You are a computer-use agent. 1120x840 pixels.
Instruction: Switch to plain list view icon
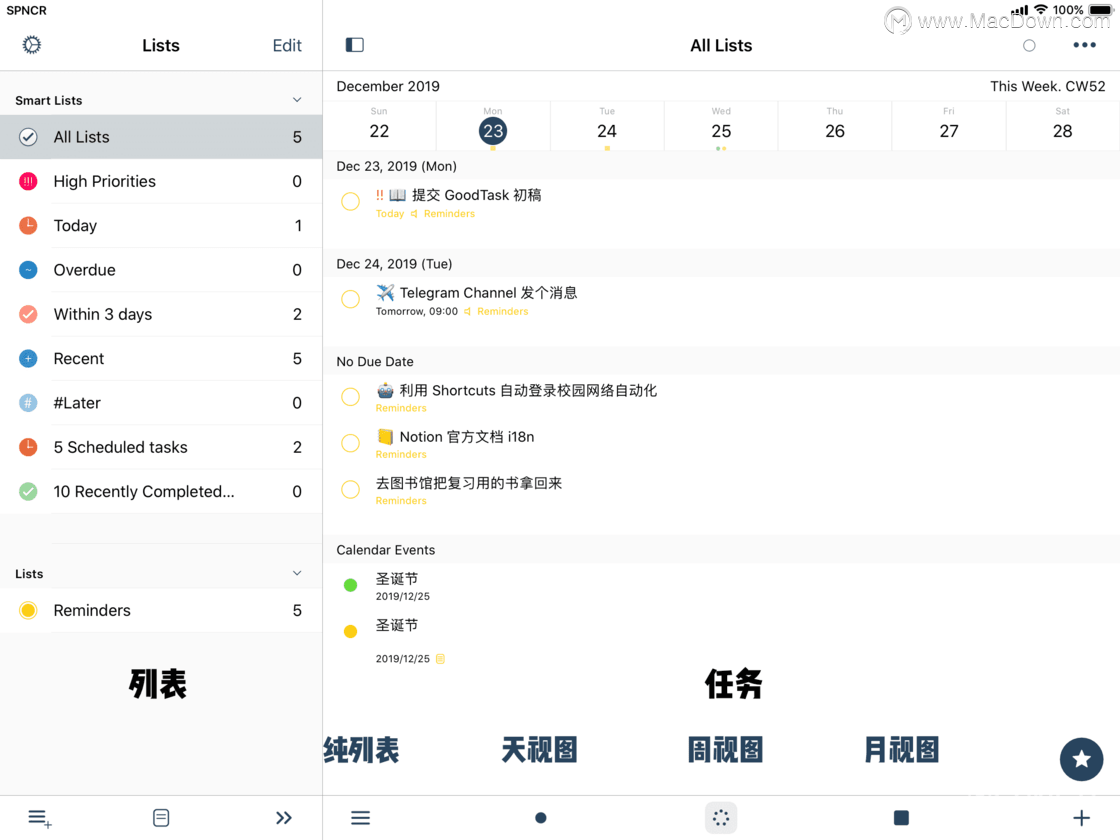[x=360, y=818]
